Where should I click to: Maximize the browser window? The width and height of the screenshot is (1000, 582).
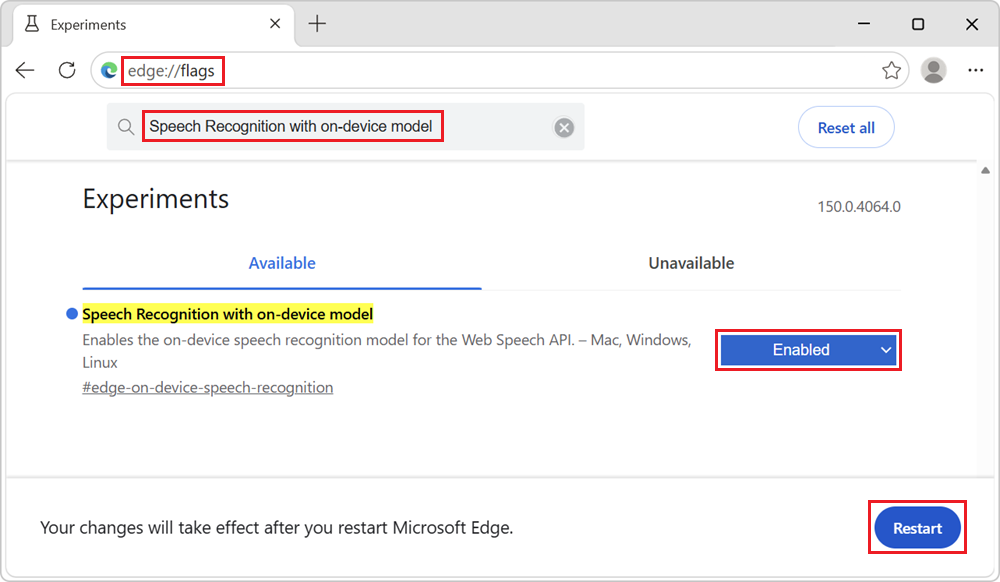pyautogui.click(x=918, y=24)
